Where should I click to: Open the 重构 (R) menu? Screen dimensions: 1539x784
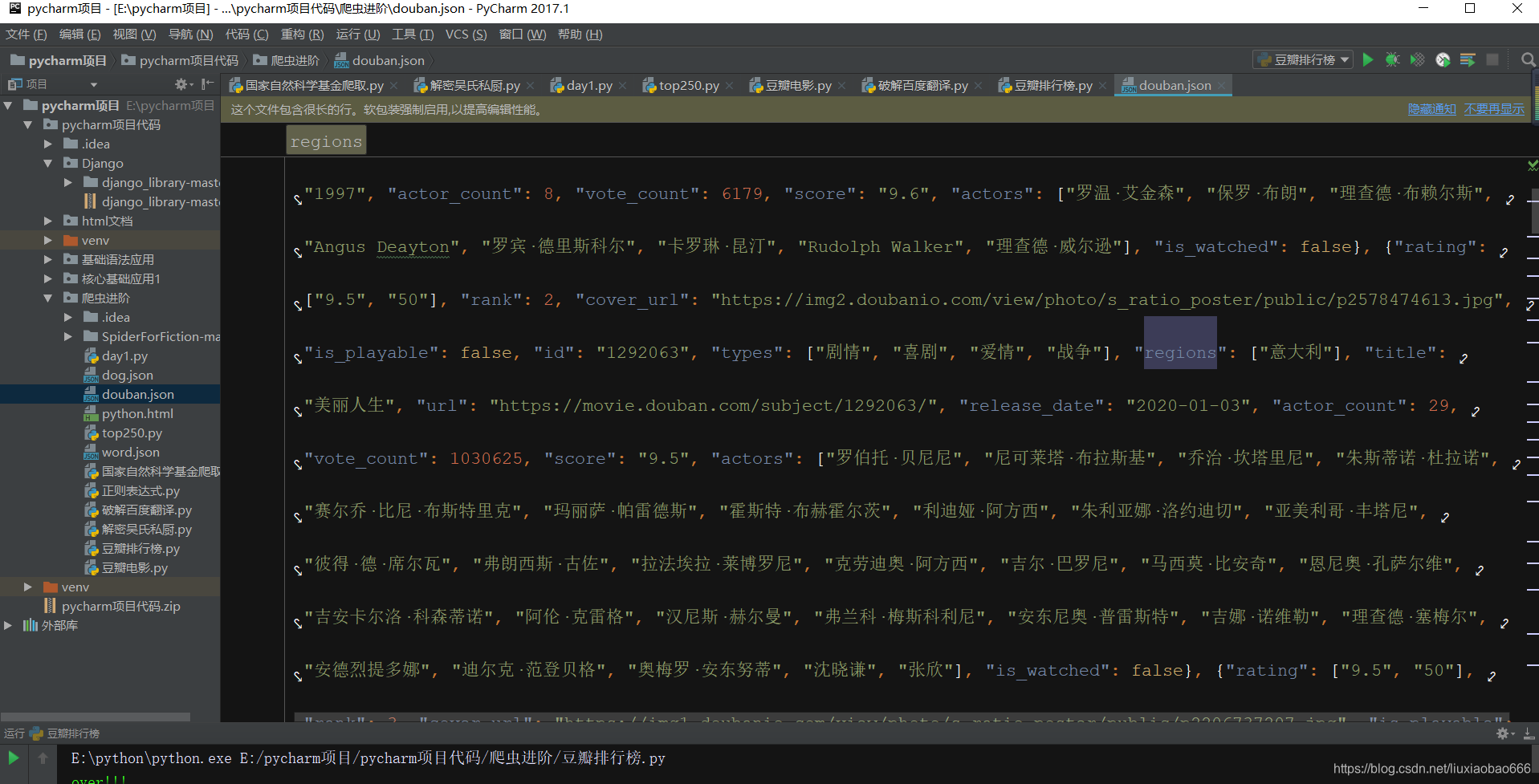[302, 35]
